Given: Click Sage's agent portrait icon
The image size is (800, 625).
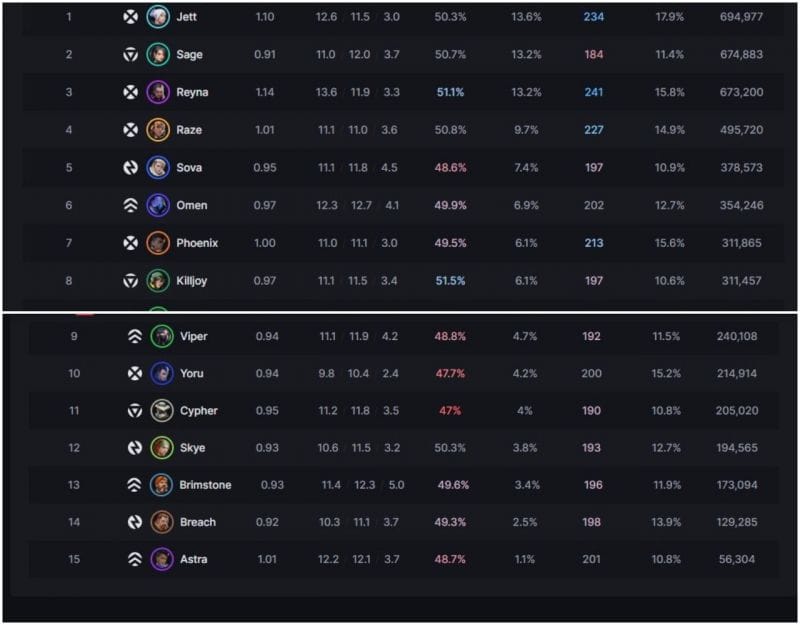Looking at the screenshot, I should click(x=158, y=54).
